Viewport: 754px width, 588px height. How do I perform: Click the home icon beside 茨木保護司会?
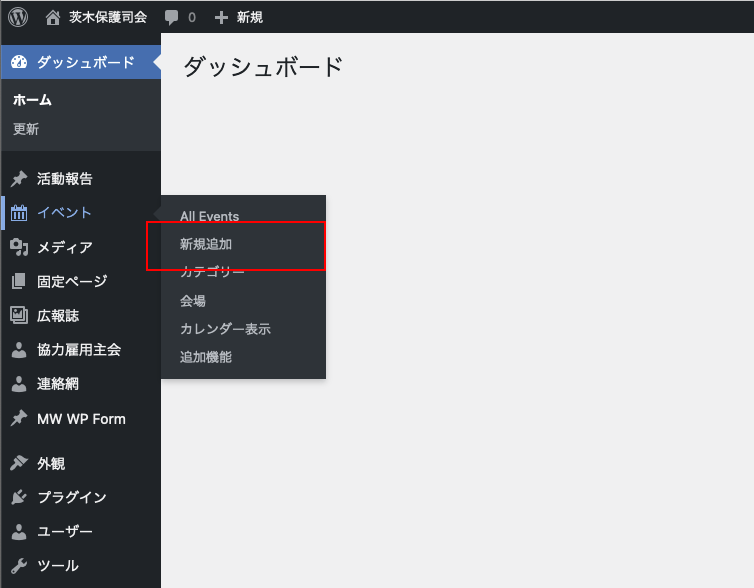tap(53, 17)
